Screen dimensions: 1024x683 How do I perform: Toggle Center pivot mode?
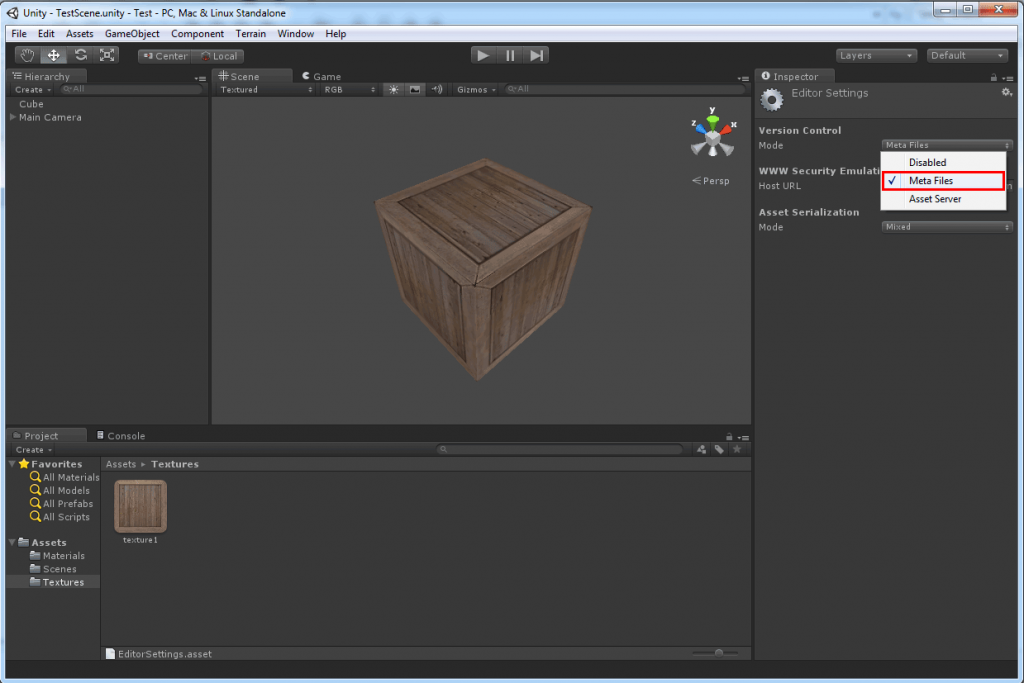click(165, 56)
